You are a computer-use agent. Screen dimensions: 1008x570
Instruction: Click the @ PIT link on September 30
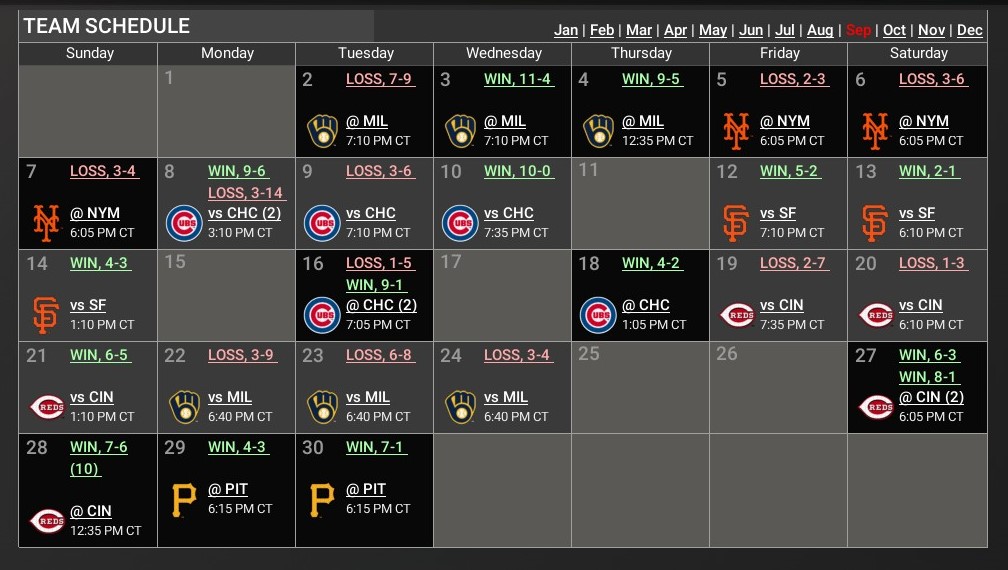click(x=366, y=489)
